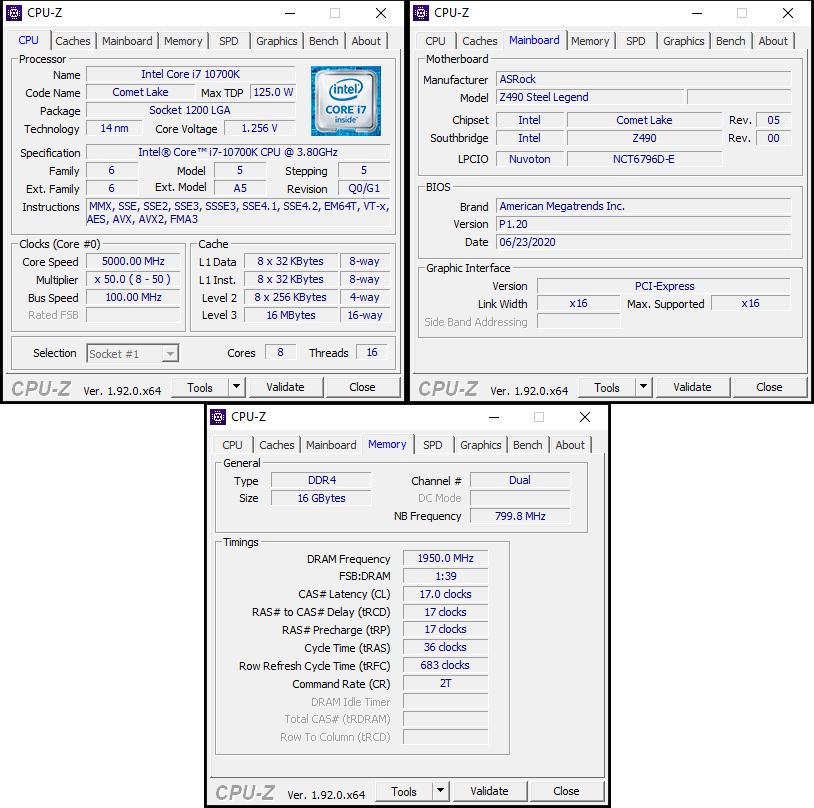Open About tab in the Mainboard window
This screenshot has width=814, height=808.
coord(773,41)
